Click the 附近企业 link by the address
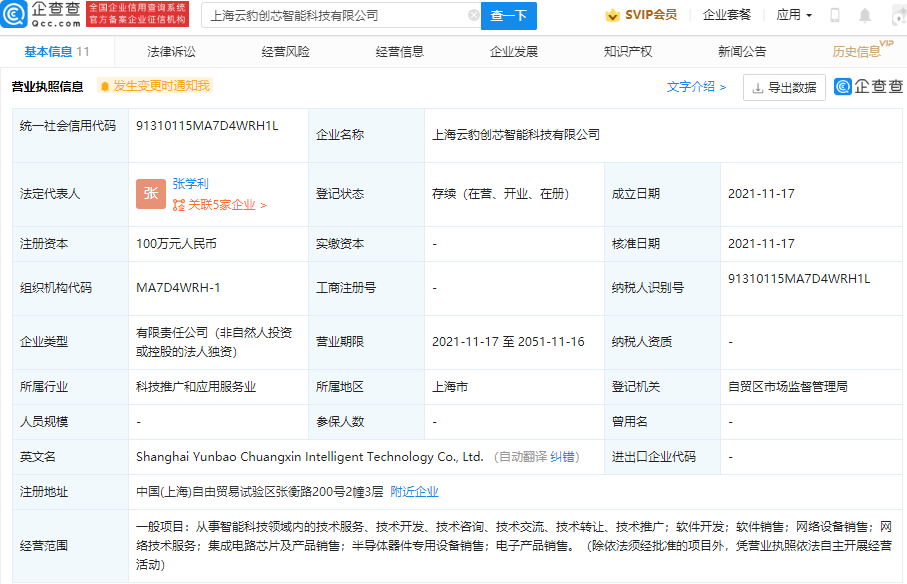 pos(414,492)
